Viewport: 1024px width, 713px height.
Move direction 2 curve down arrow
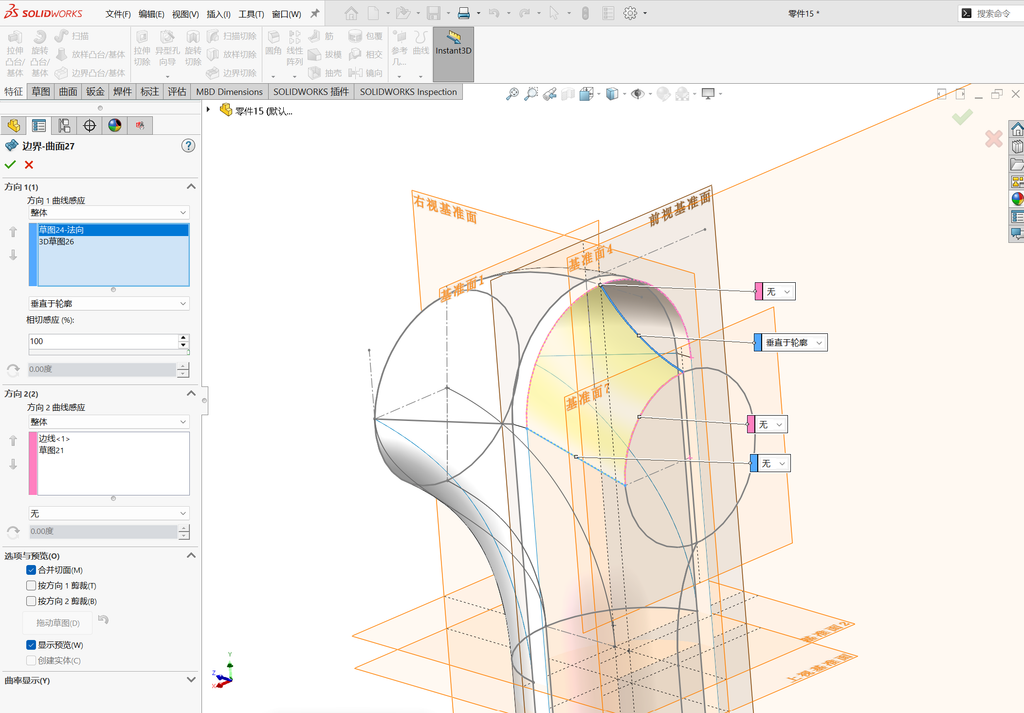coord(13,464)
